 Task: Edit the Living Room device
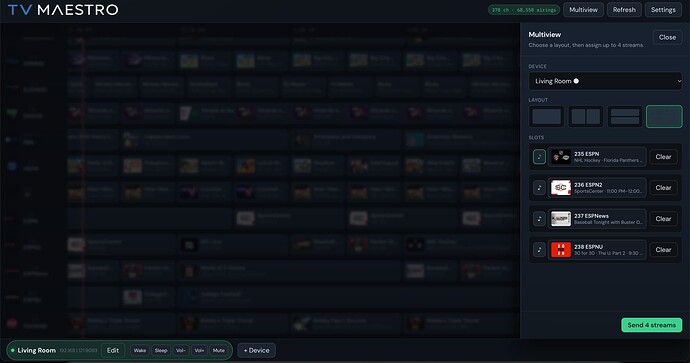pyautogui.click(x=113, y=350)
